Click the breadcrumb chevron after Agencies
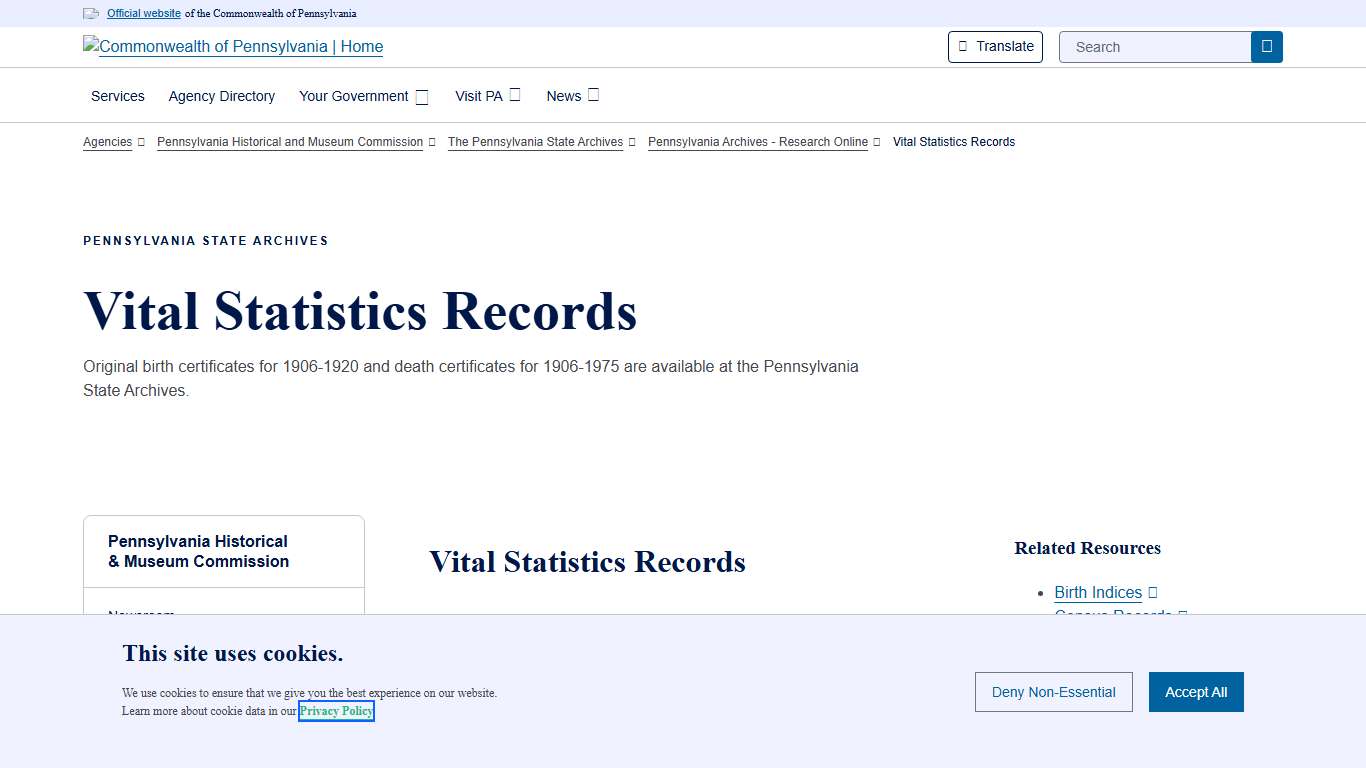 click(x=141, y=142)
